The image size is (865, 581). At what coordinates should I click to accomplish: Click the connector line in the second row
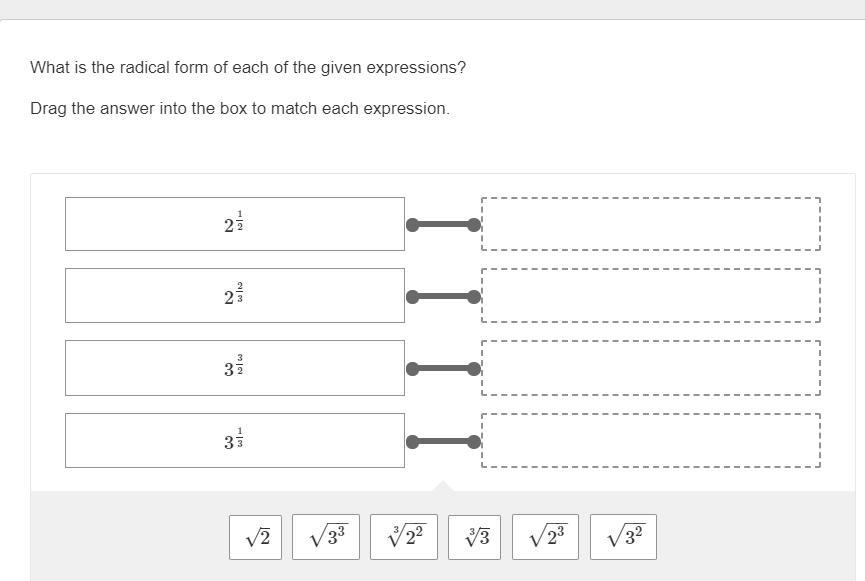(x=443, y=297)
